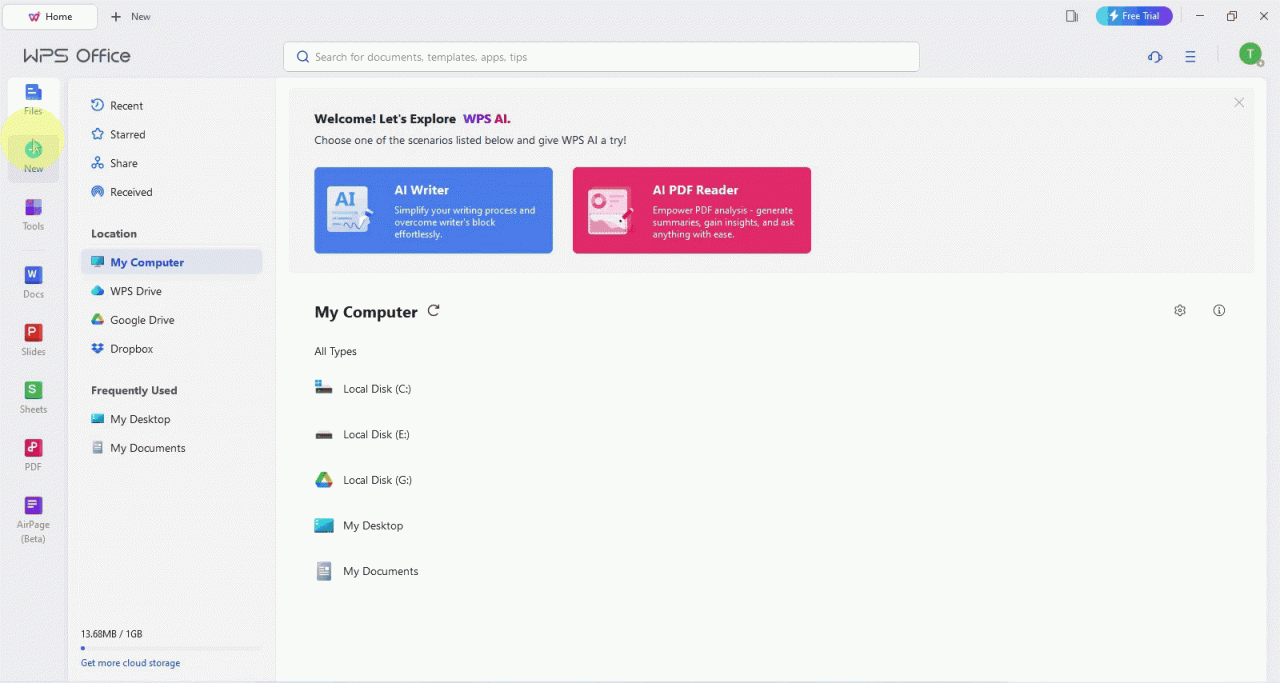Screen dimensions: 1280x683
Task: Click the cloud storage usage bar
Action: [171, 648]
